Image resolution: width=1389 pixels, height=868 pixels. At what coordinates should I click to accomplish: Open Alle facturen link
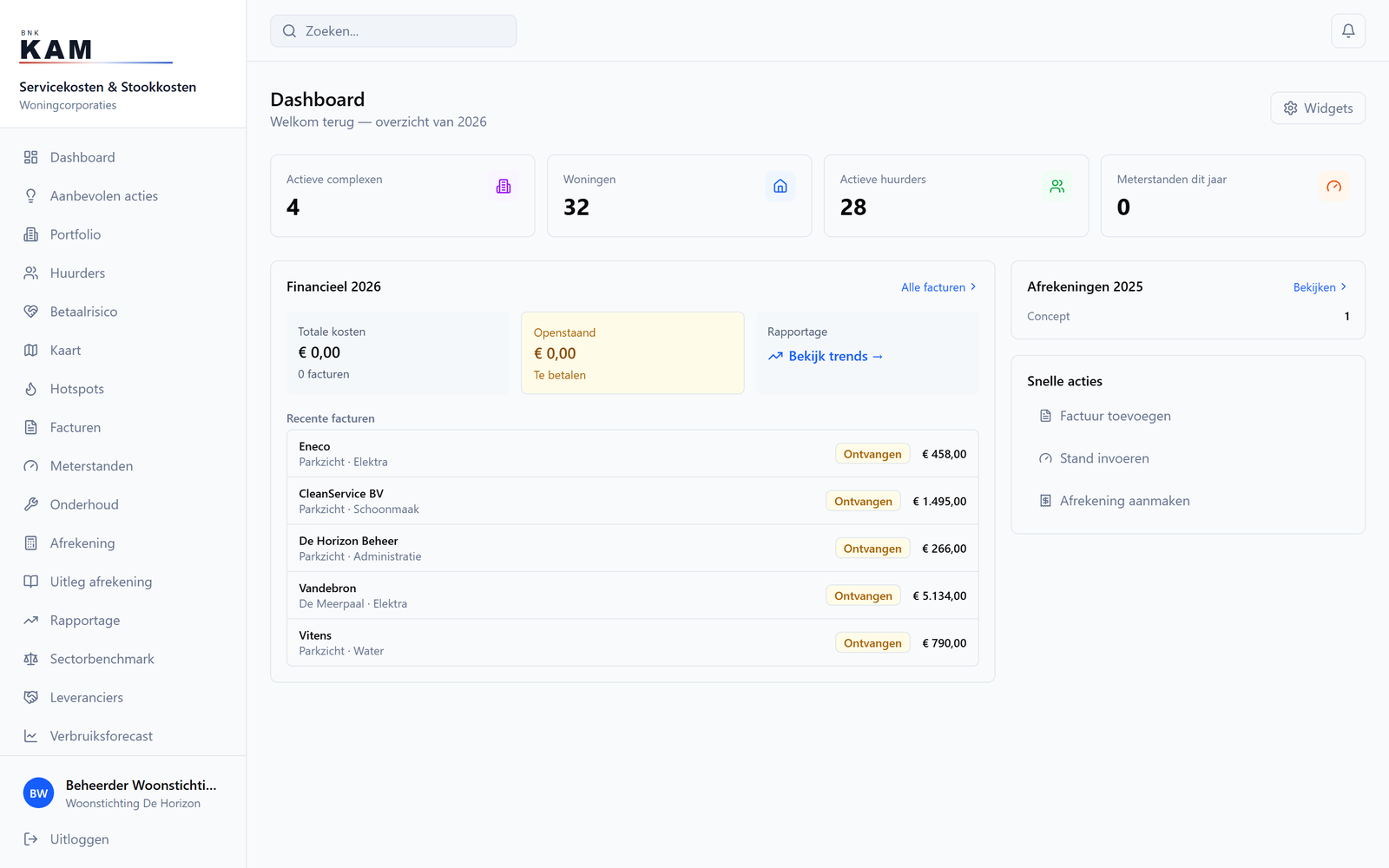(938, 287)
